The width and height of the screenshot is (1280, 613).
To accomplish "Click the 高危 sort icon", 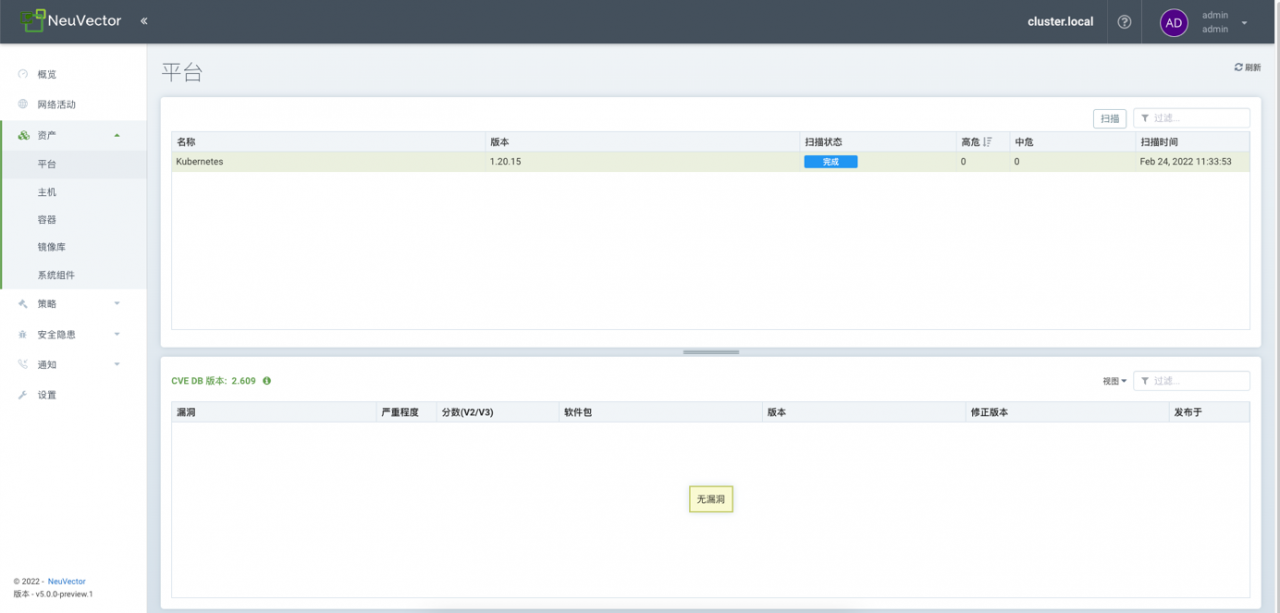I will 987,142.
